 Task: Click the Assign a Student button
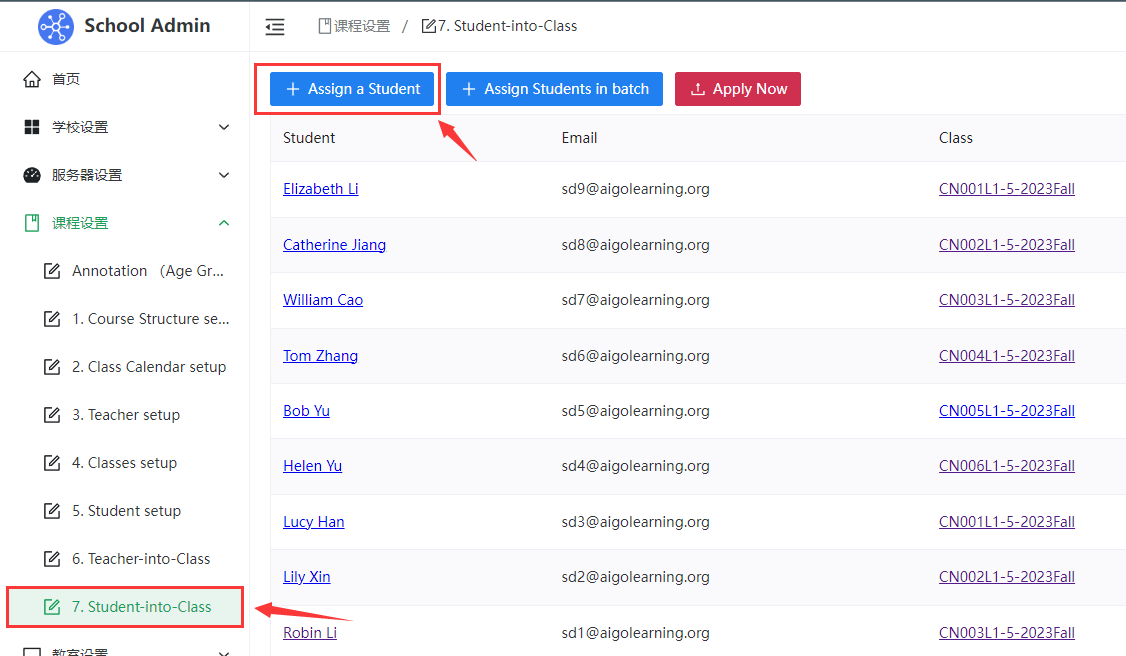coord(353,89)
